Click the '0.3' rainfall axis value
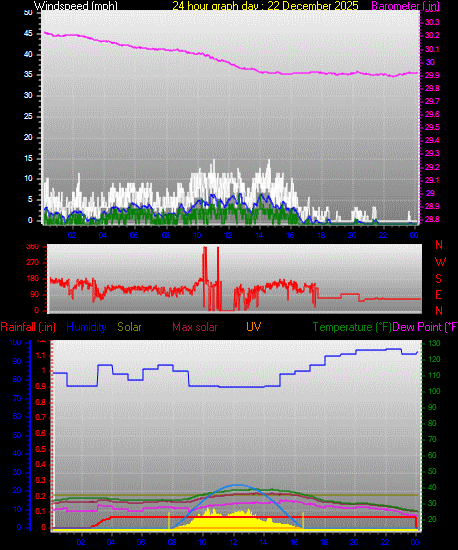This screenshot has height=550, width=458. tap(42, 480)
